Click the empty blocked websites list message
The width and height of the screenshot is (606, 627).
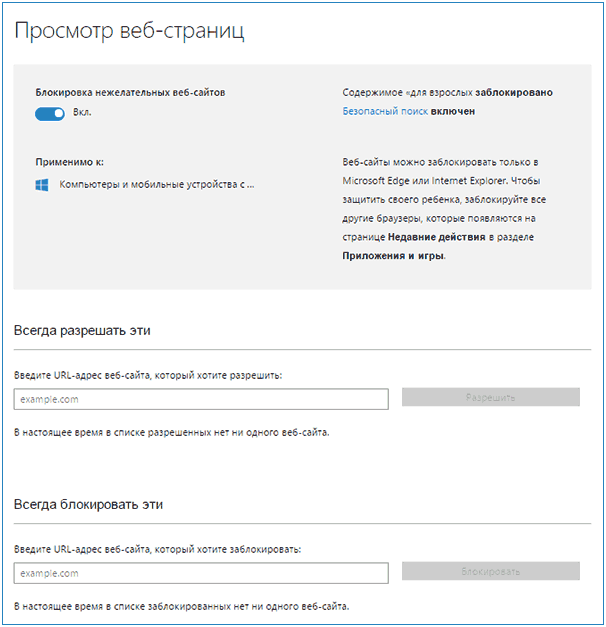[181, 606]
